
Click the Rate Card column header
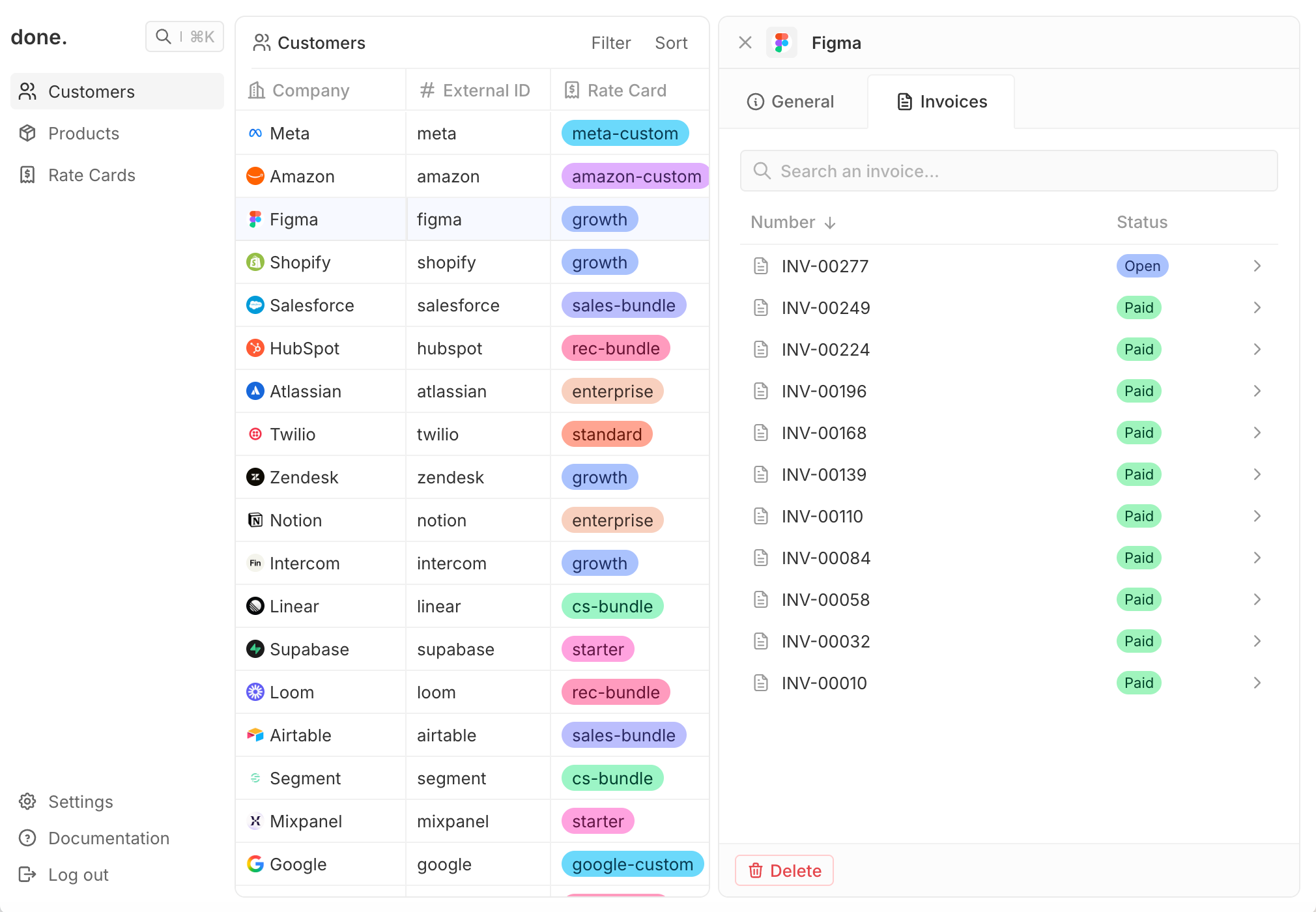(629, 90)
